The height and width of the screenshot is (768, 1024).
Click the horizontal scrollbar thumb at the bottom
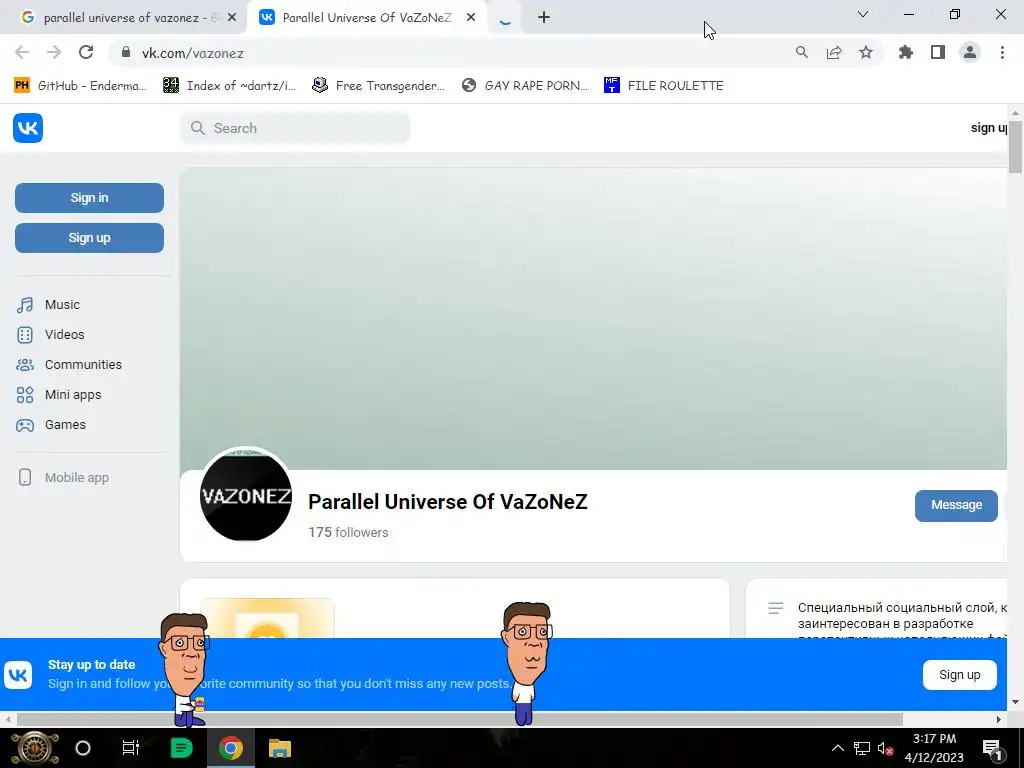click(x=460, y=719)
